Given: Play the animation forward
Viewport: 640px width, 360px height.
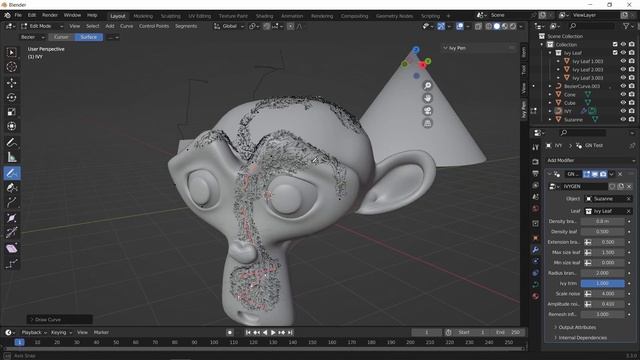Looking at the screenshot, I should tap(273, 333).
